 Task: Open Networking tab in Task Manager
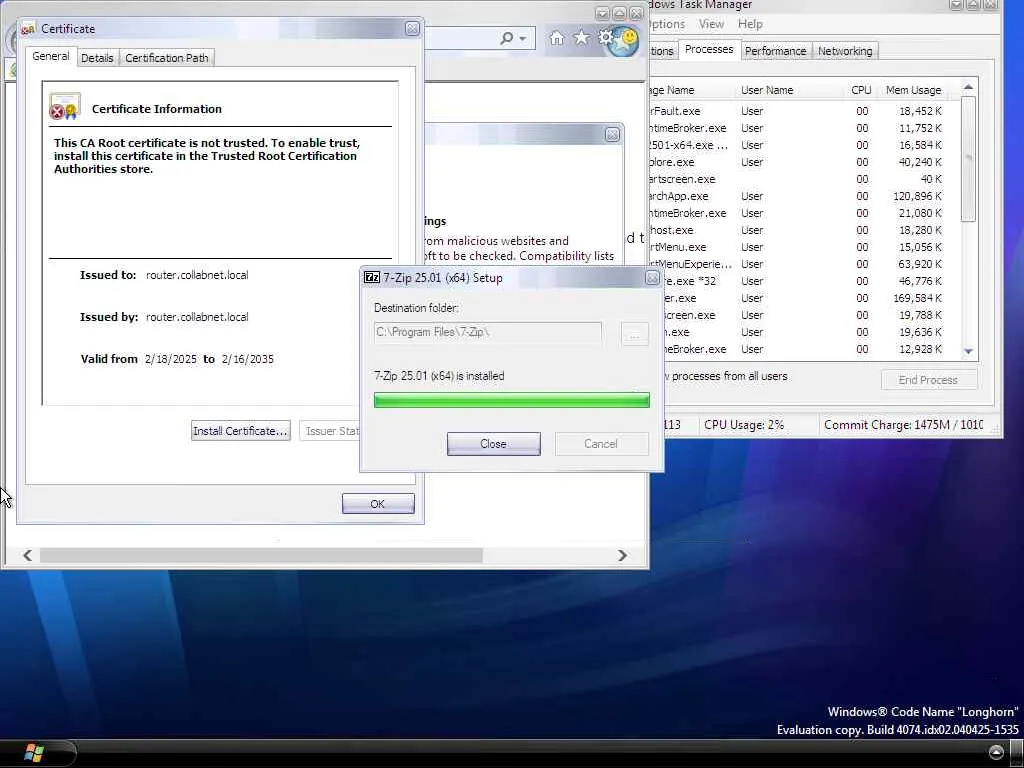pos(845,51)
